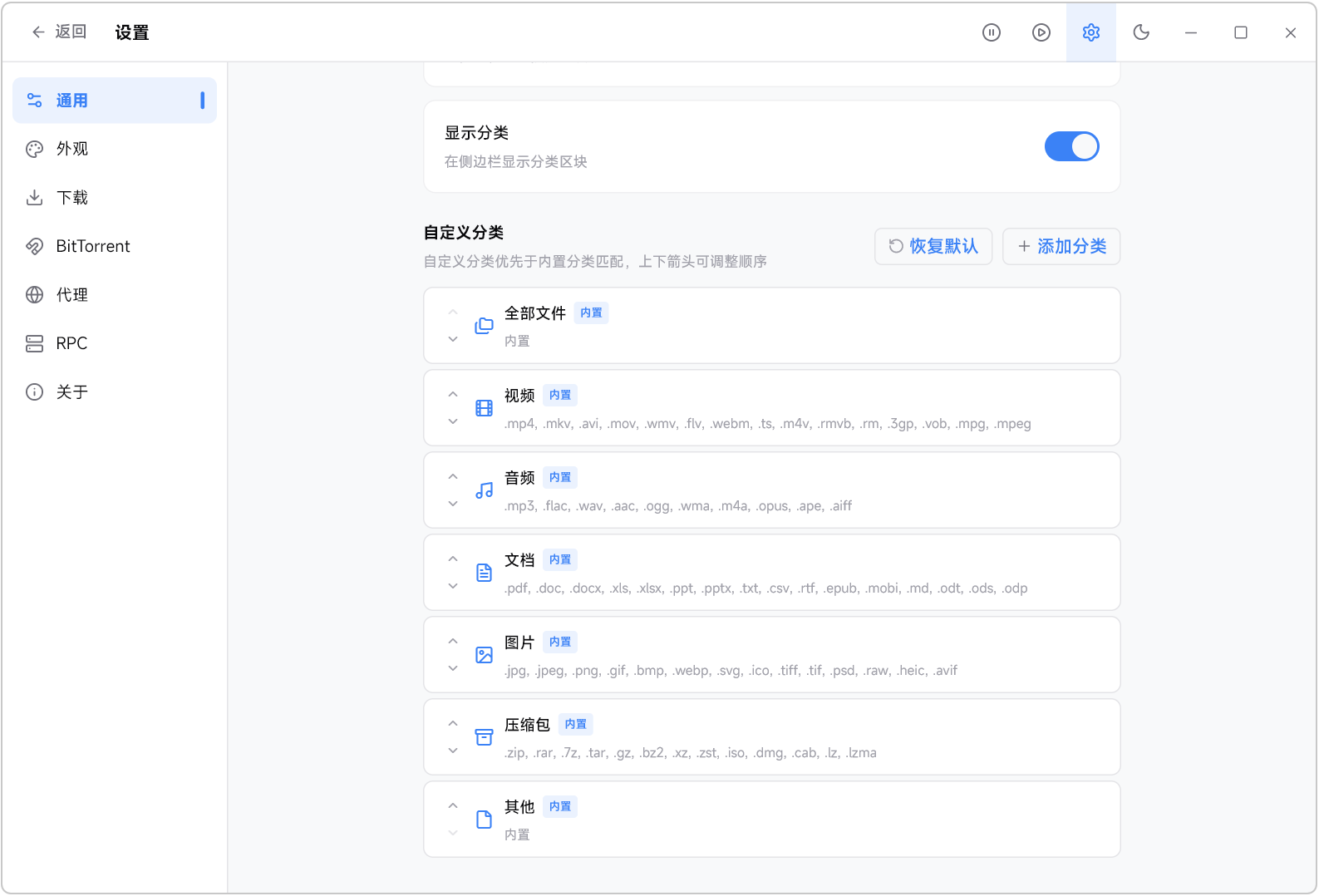This screenshot has width=1319, height=896.
Task: Open settings via the gear icon
Action: (x=1091, y=32)
